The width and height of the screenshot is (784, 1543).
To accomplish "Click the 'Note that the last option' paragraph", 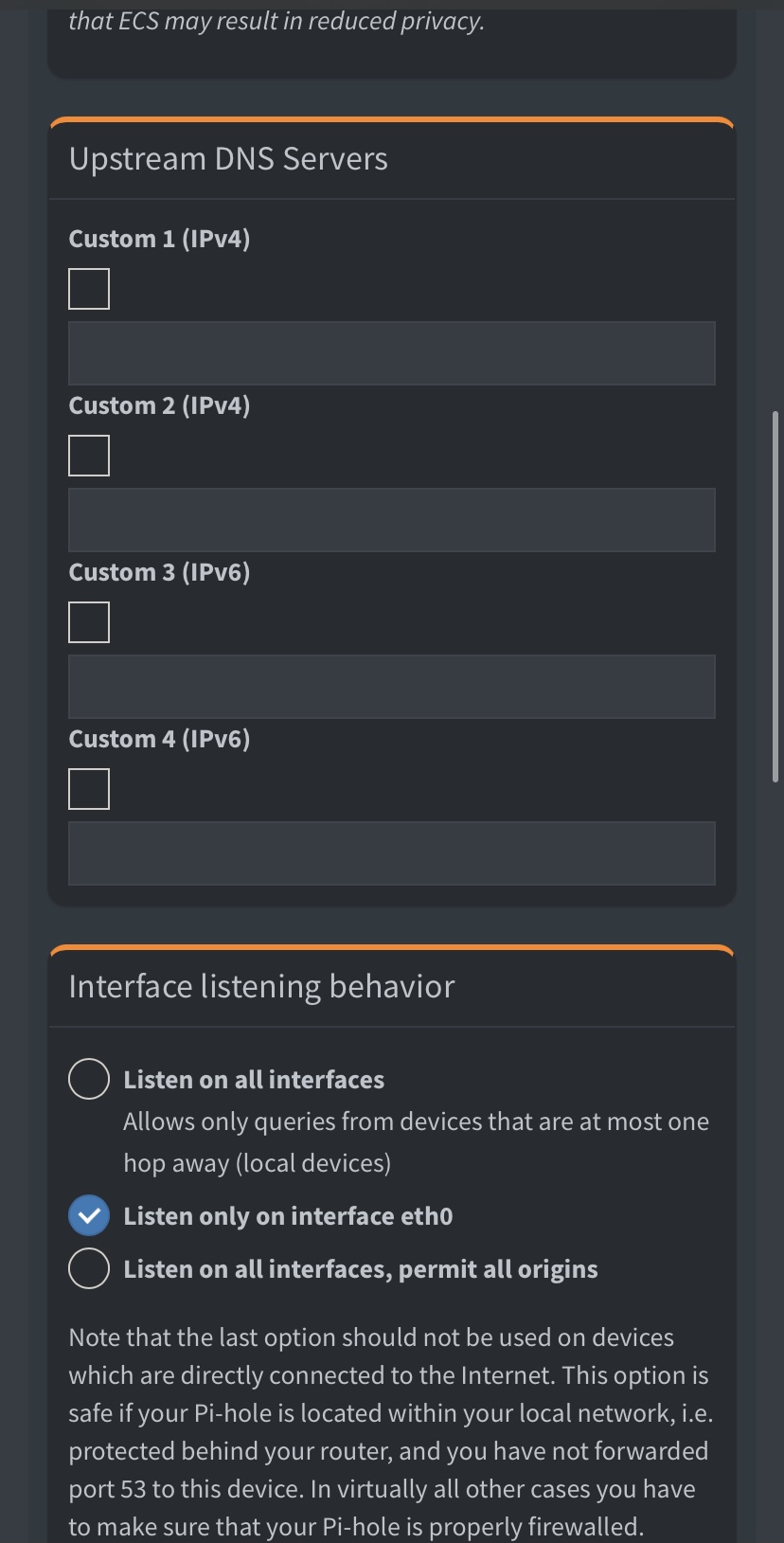I will [391, 1432].
